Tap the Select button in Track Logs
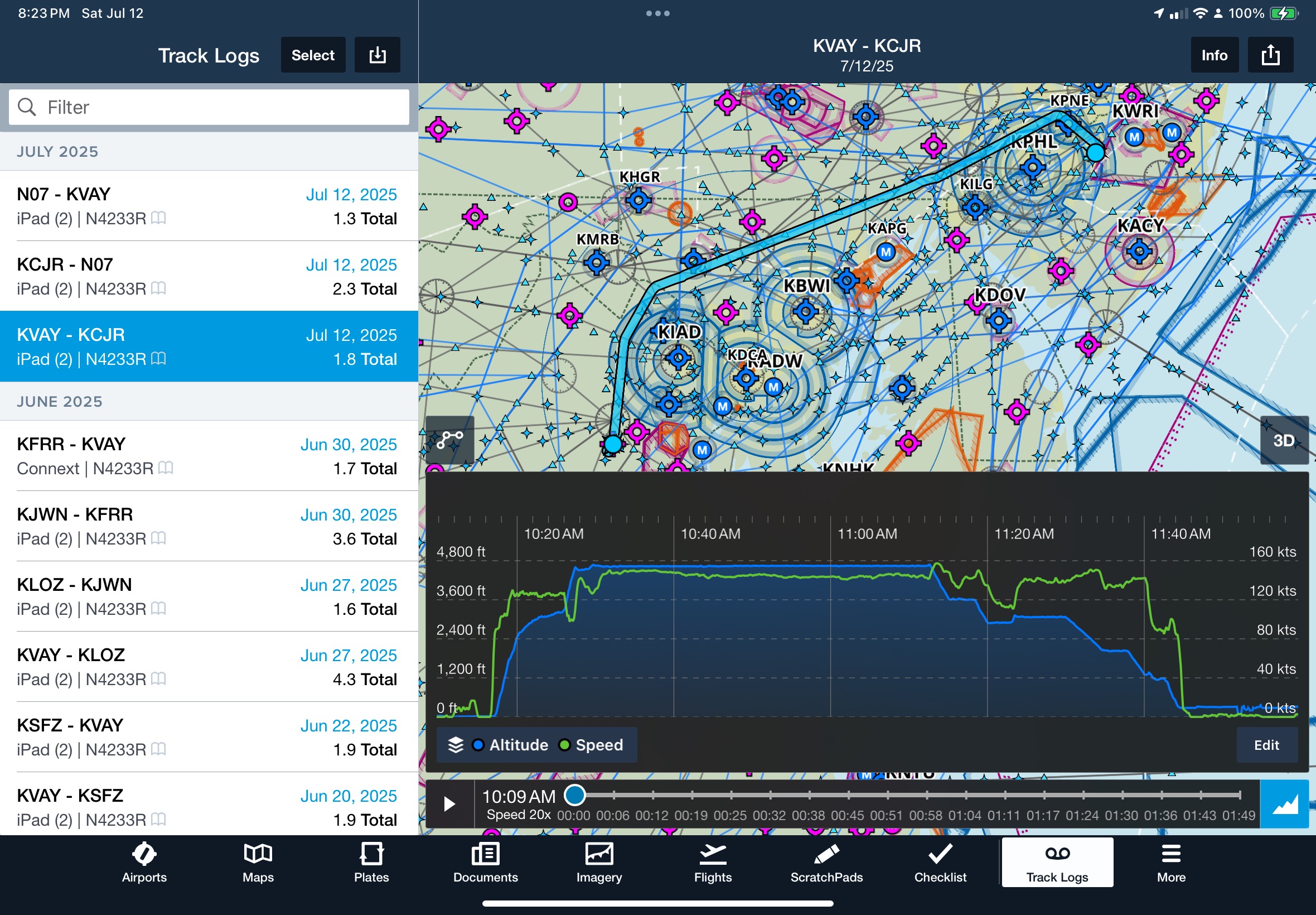 point(313,55)
